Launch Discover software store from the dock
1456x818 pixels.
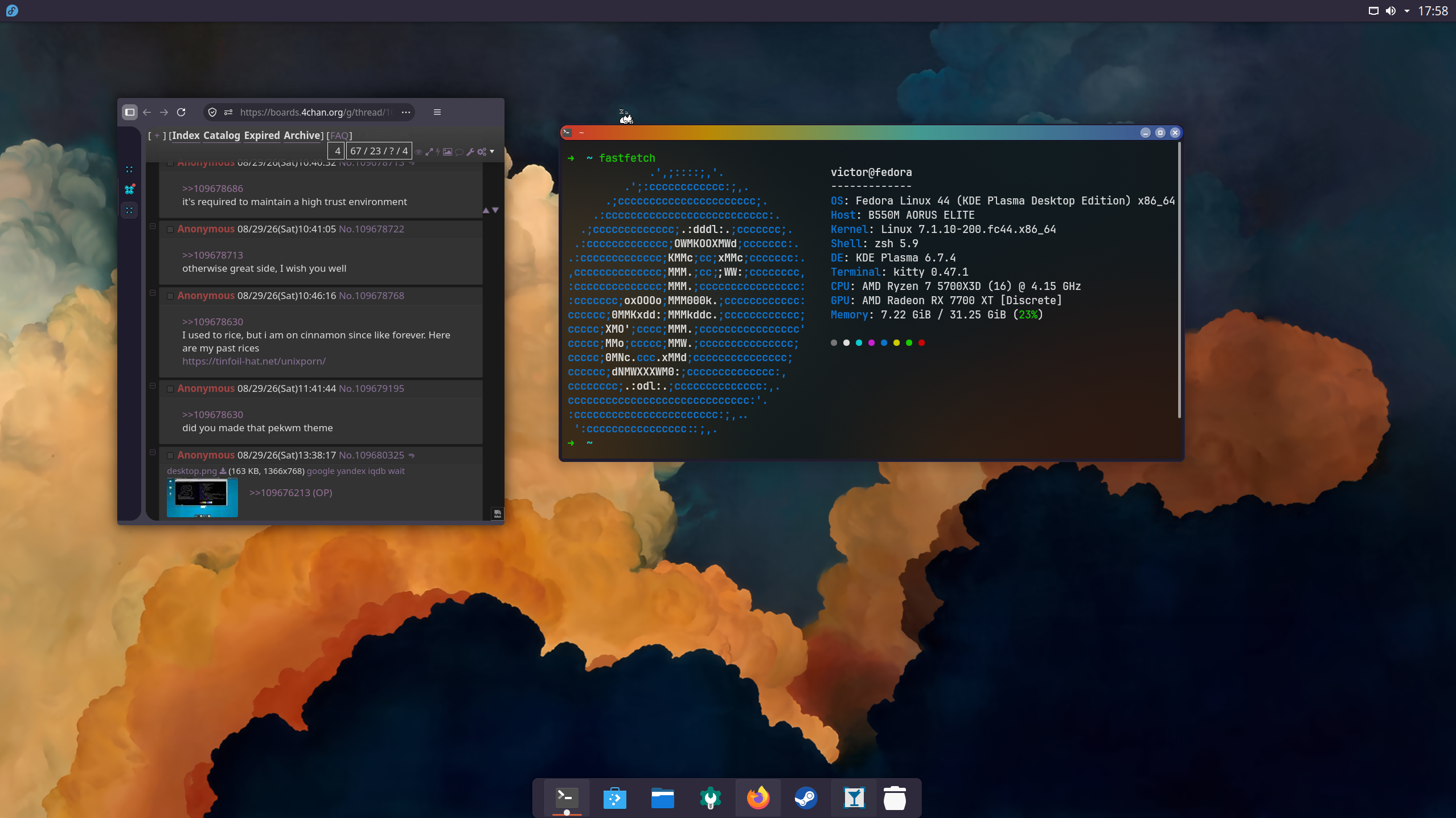pos(615,798)
